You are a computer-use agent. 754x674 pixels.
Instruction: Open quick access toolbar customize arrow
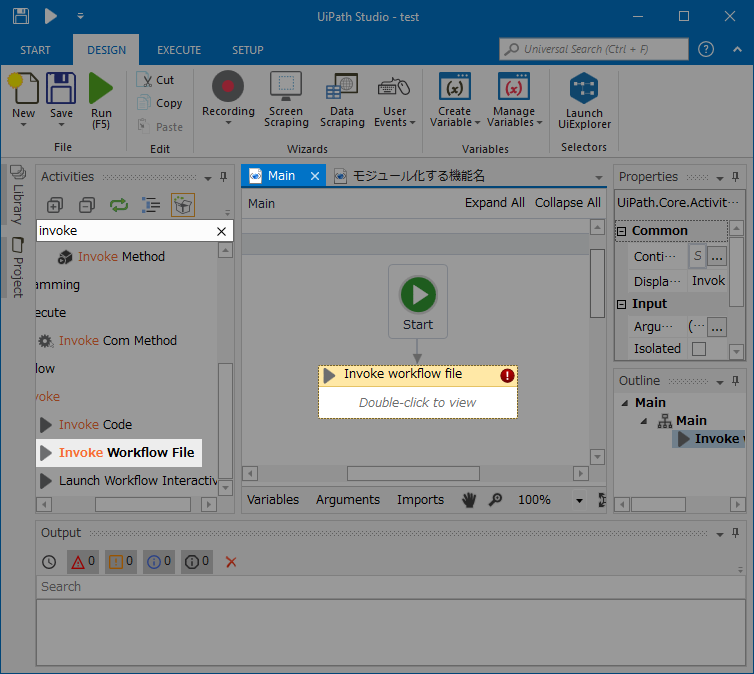[80, 16]
